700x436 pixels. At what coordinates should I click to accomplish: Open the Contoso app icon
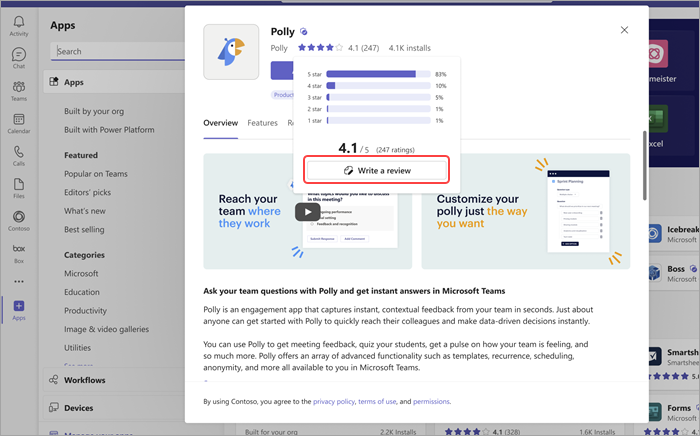pos(19,216)
